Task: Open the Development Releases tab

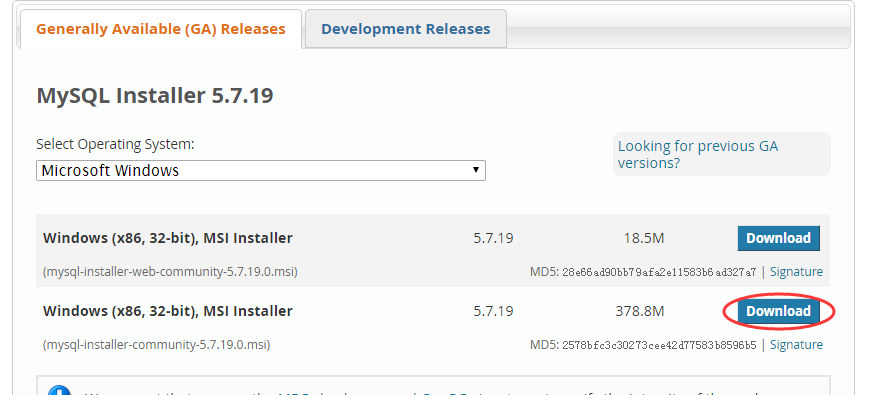Action: (x=405, y=29)
